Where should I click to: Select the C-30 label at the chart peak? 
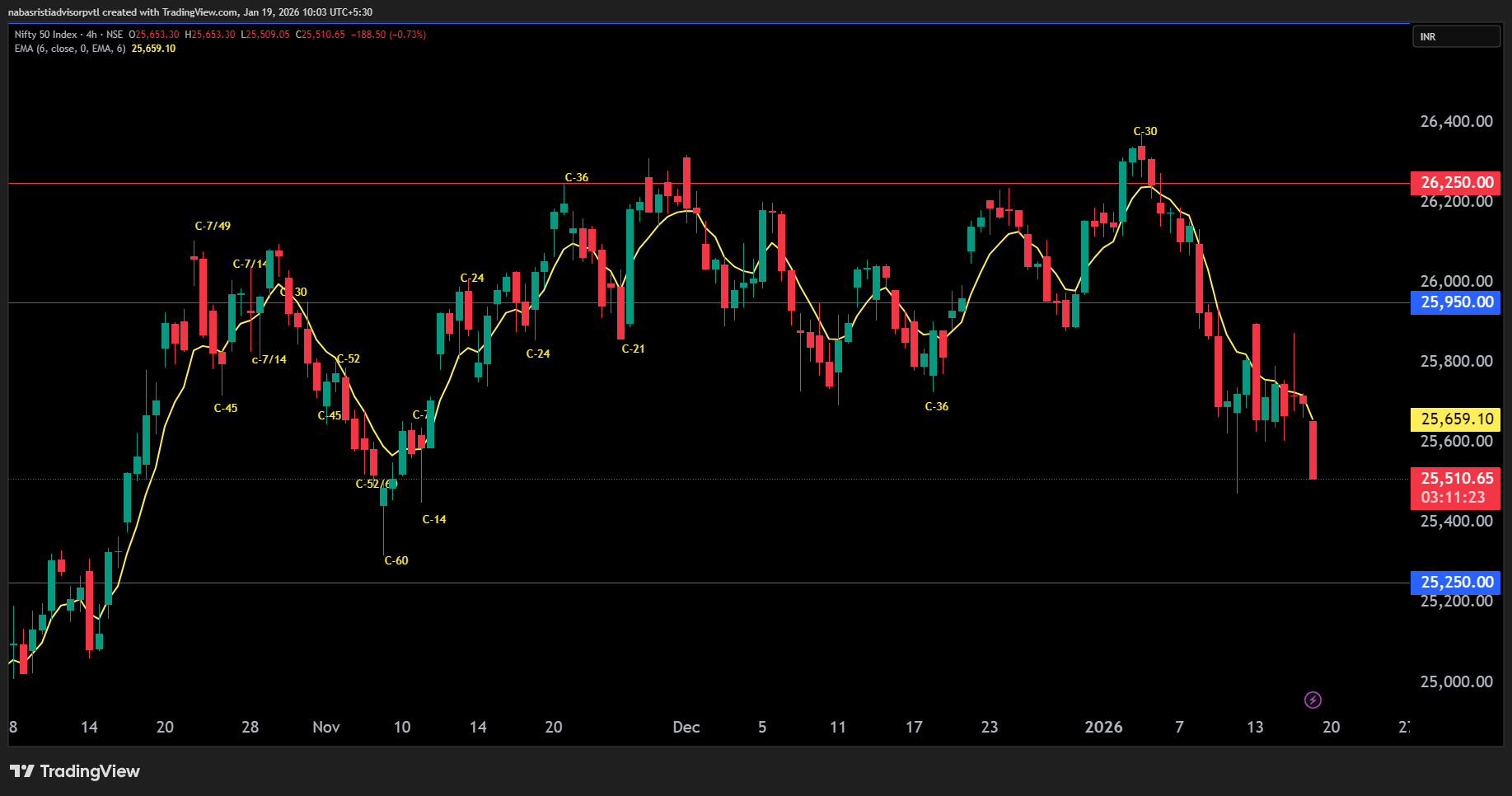click(x=1145, y=131)
